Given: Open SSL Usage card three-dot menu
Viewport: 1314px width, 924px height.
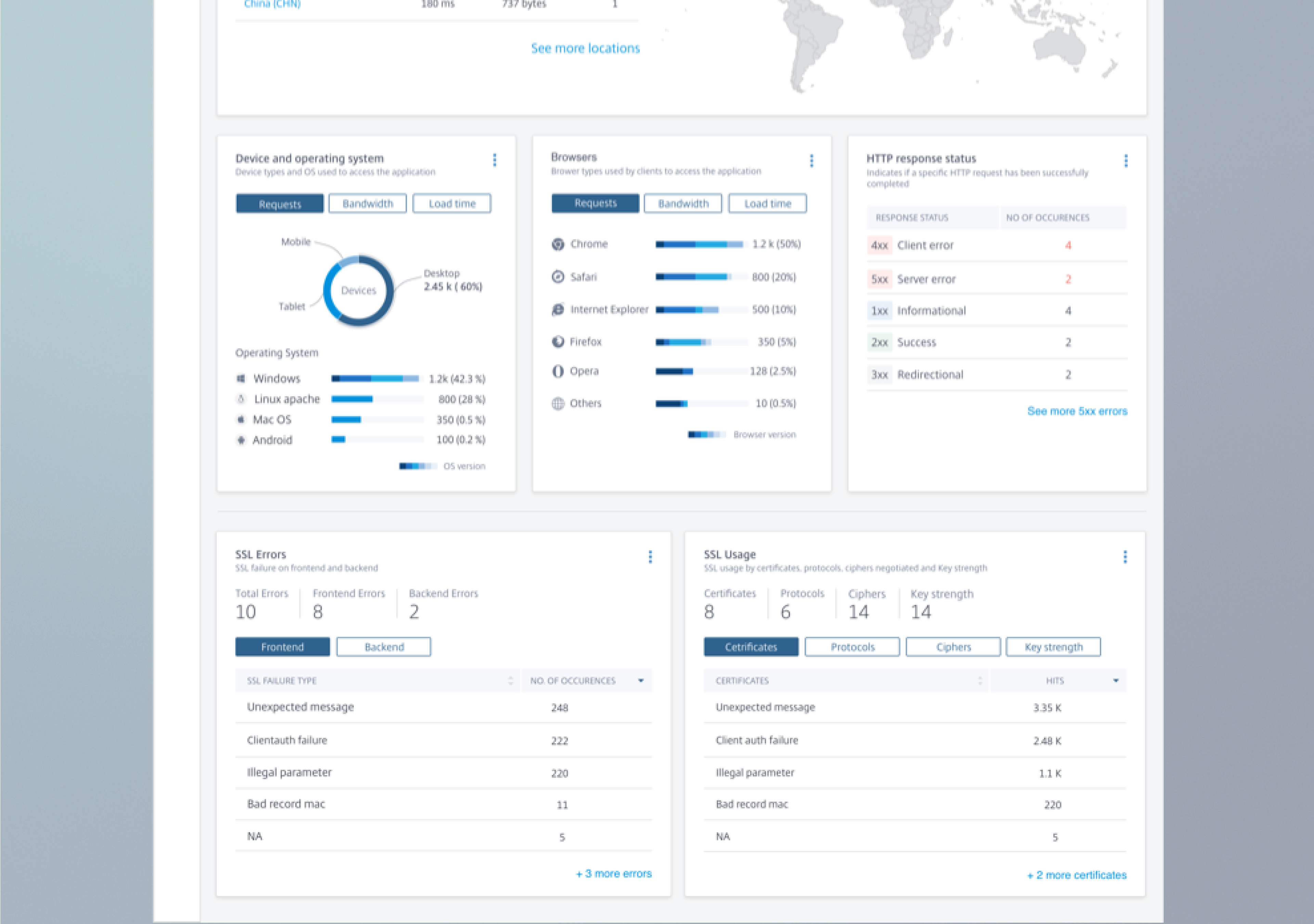Looking at the screenshot, I should point(1125,557).
